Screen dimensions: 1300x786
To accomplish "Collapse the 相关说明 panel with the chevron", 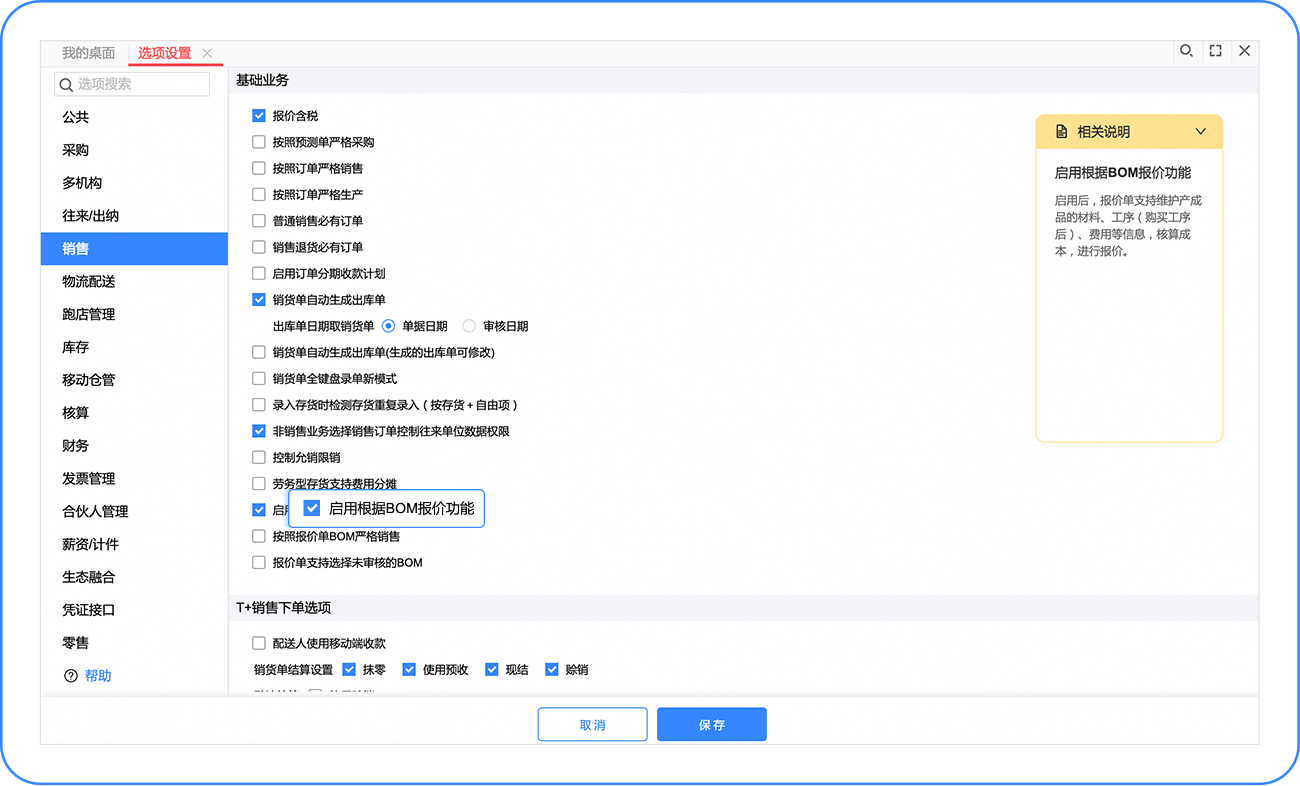I will [1201, 132].
